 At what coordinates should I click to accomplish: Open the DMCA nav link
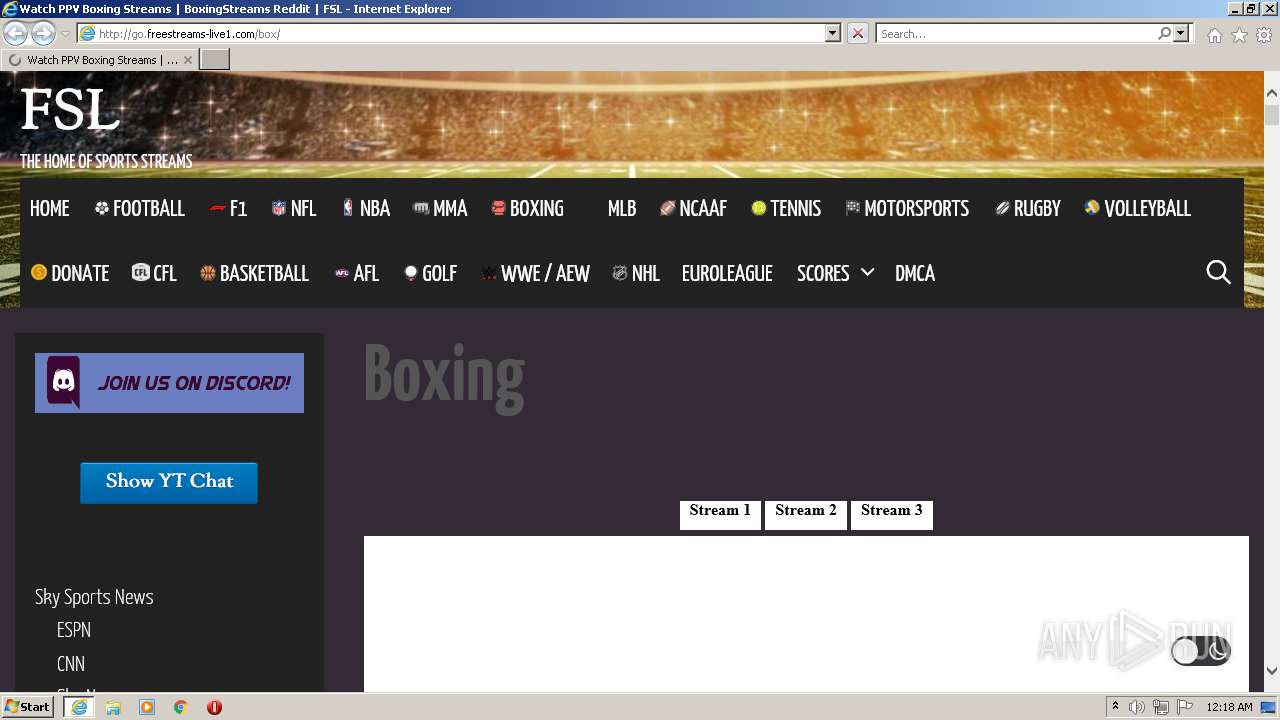[915, 274]
